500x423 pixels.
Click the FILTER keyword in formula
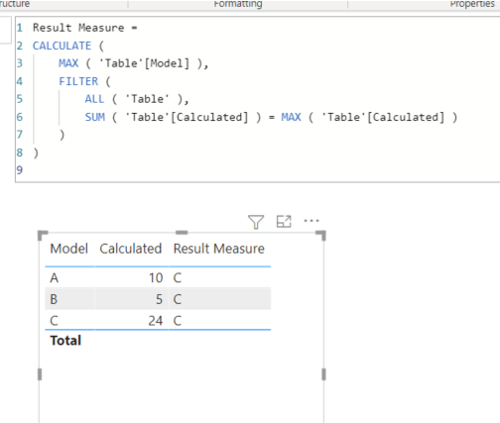[79, 81]
